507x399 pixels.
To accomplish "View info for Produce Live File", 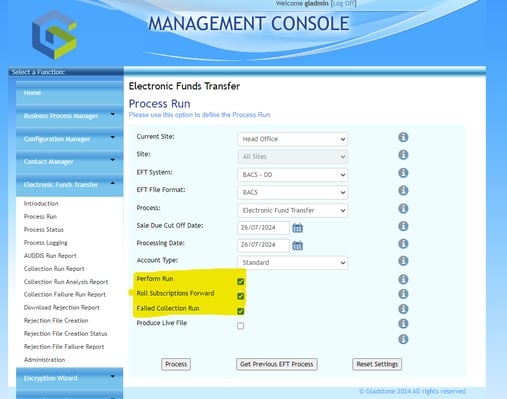I will click(x=403, y=323).
